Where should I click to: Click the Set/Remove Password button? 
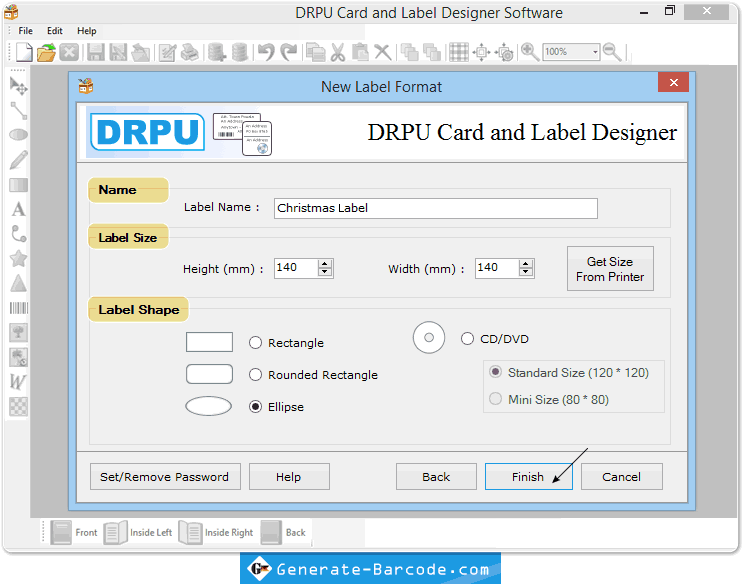coord(165,476)
